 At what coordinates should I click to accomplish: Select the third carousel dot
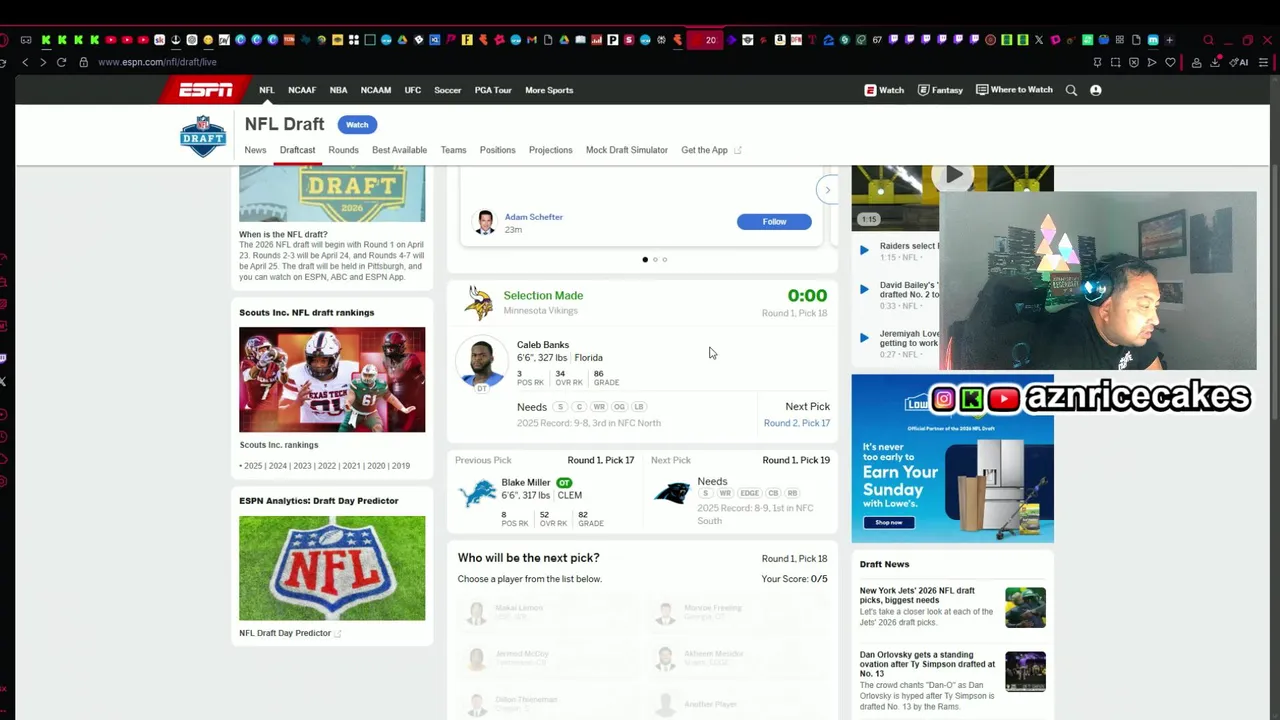point(665,260)
